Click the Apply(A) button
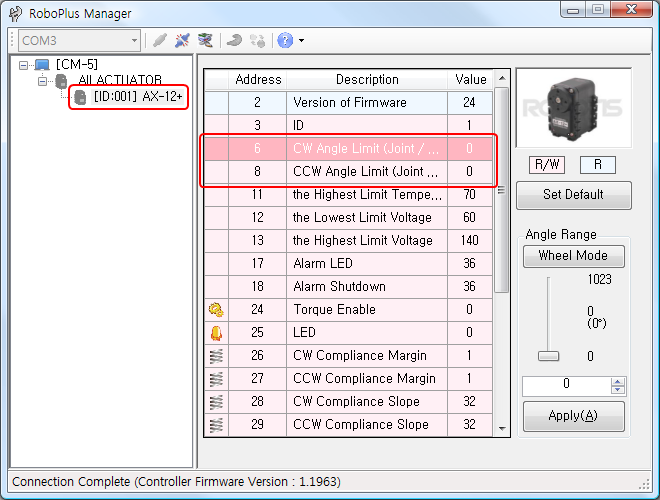The height and width of the screenshot is (500, 660). click(x=573, y=416)
